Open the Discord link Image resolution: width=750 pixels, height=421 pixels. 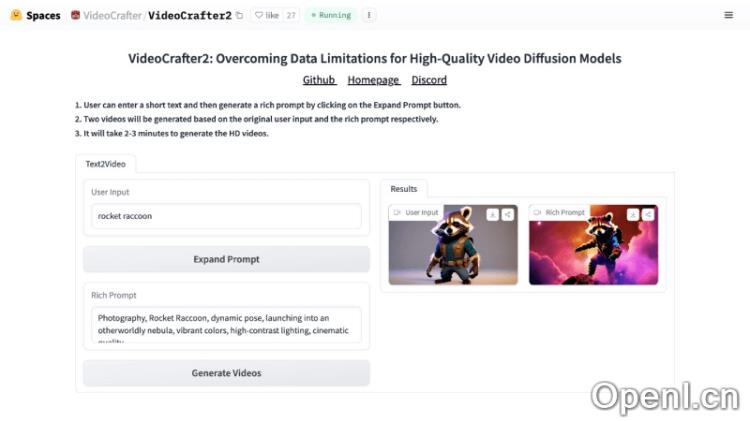(x=429, y=80)
